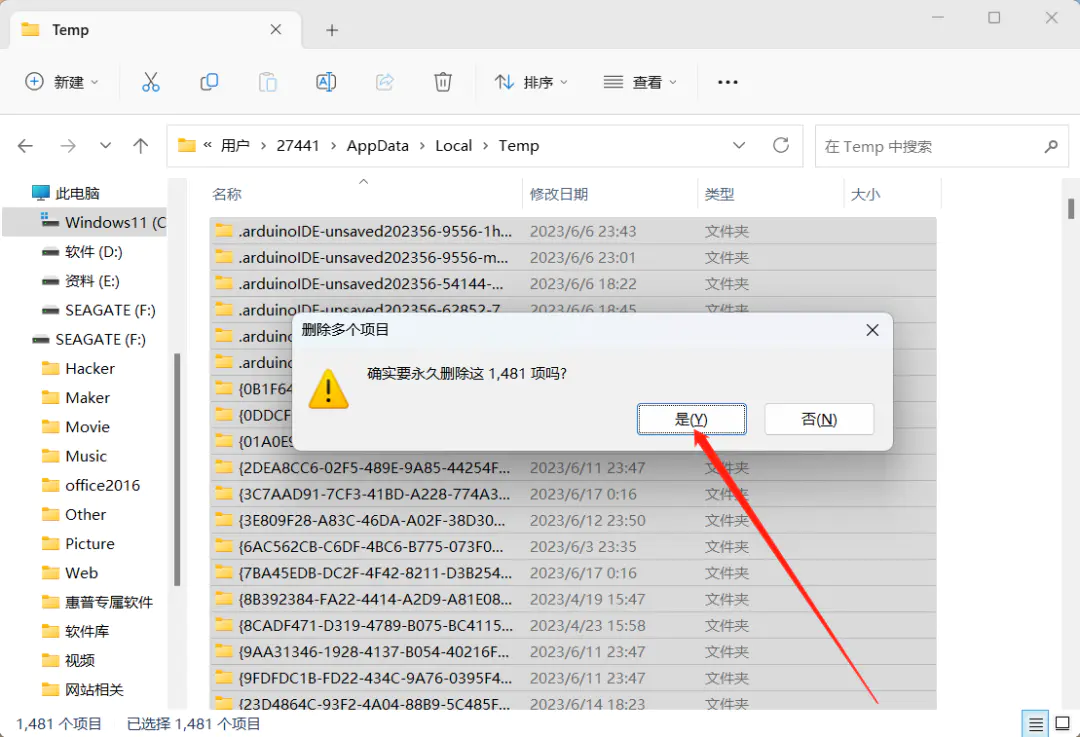1080x737 pixels.
Task: Select the Hacker folder in sidebar
Action: click(x=90, y=368)
